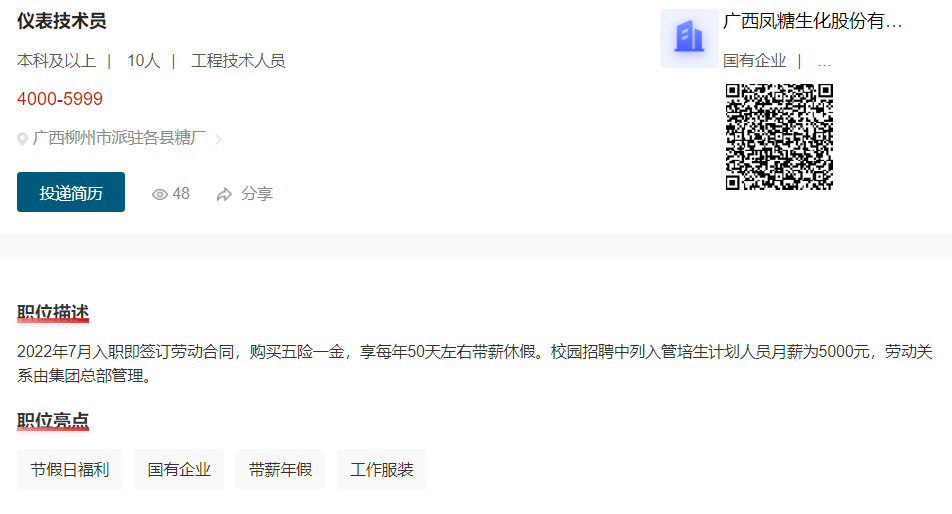Click the company building logo icon
The height and width of the screenshot is (514, 952).
[689, 38]
